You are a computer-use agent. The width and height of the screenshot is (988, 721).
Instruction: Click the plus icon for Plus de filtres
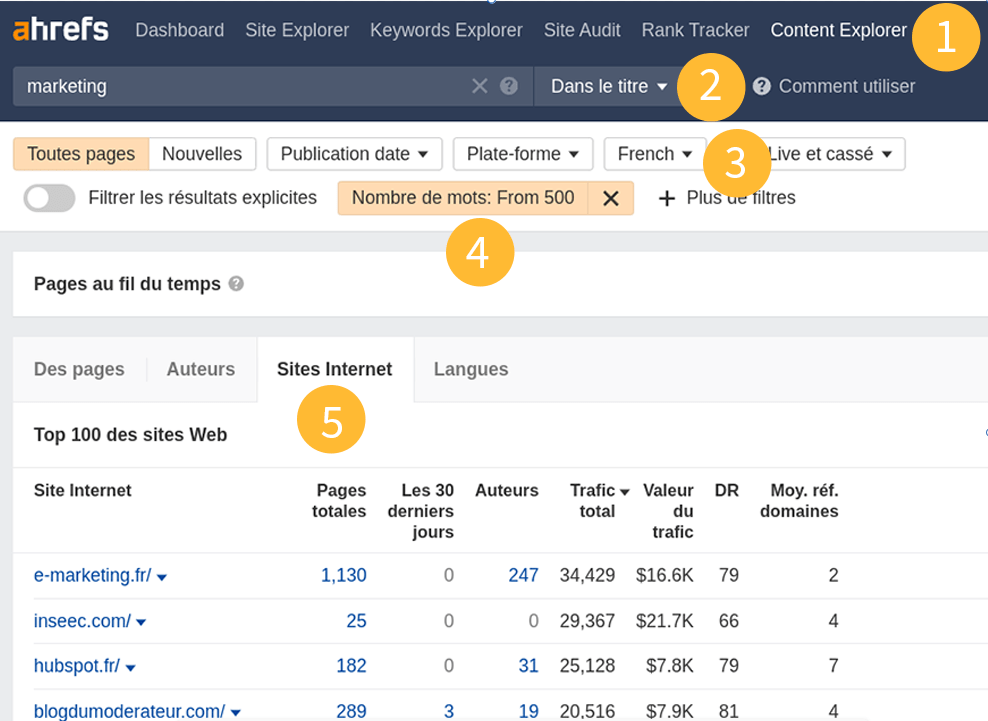667,198
